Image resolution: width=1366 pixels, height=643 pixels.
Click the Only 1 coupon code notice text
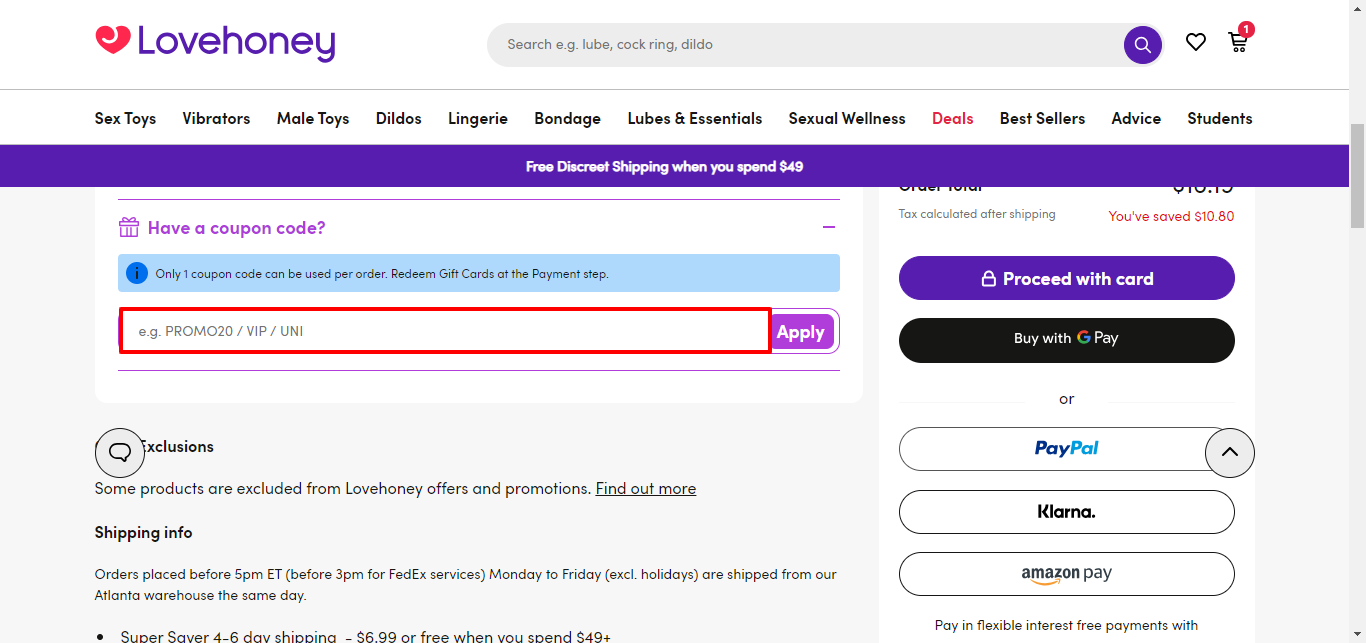[x=382, y=273]
